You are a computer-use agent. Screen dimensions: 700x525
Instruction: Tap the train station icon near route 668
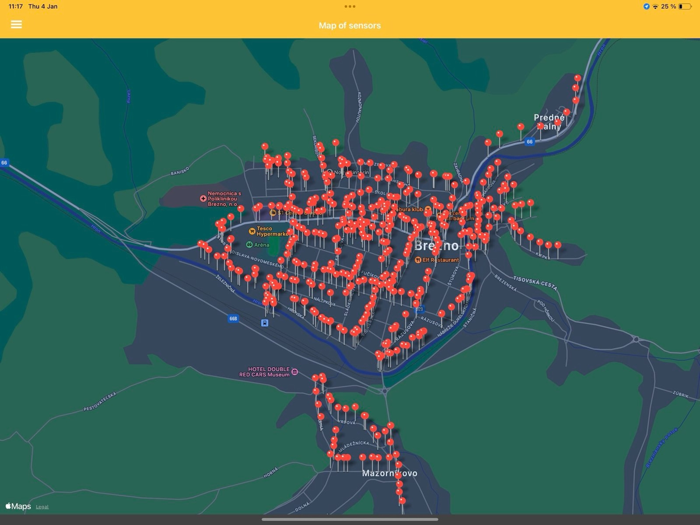tap(265, 322)
